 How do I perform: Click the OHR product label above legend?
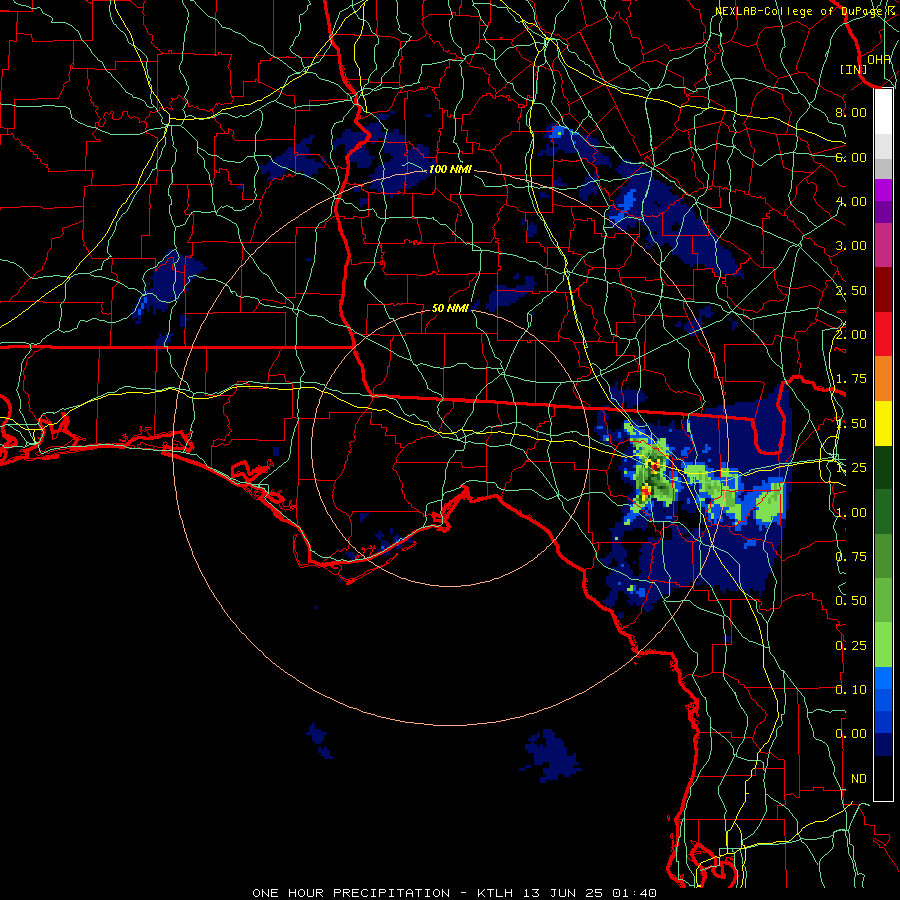click(879, 59)
